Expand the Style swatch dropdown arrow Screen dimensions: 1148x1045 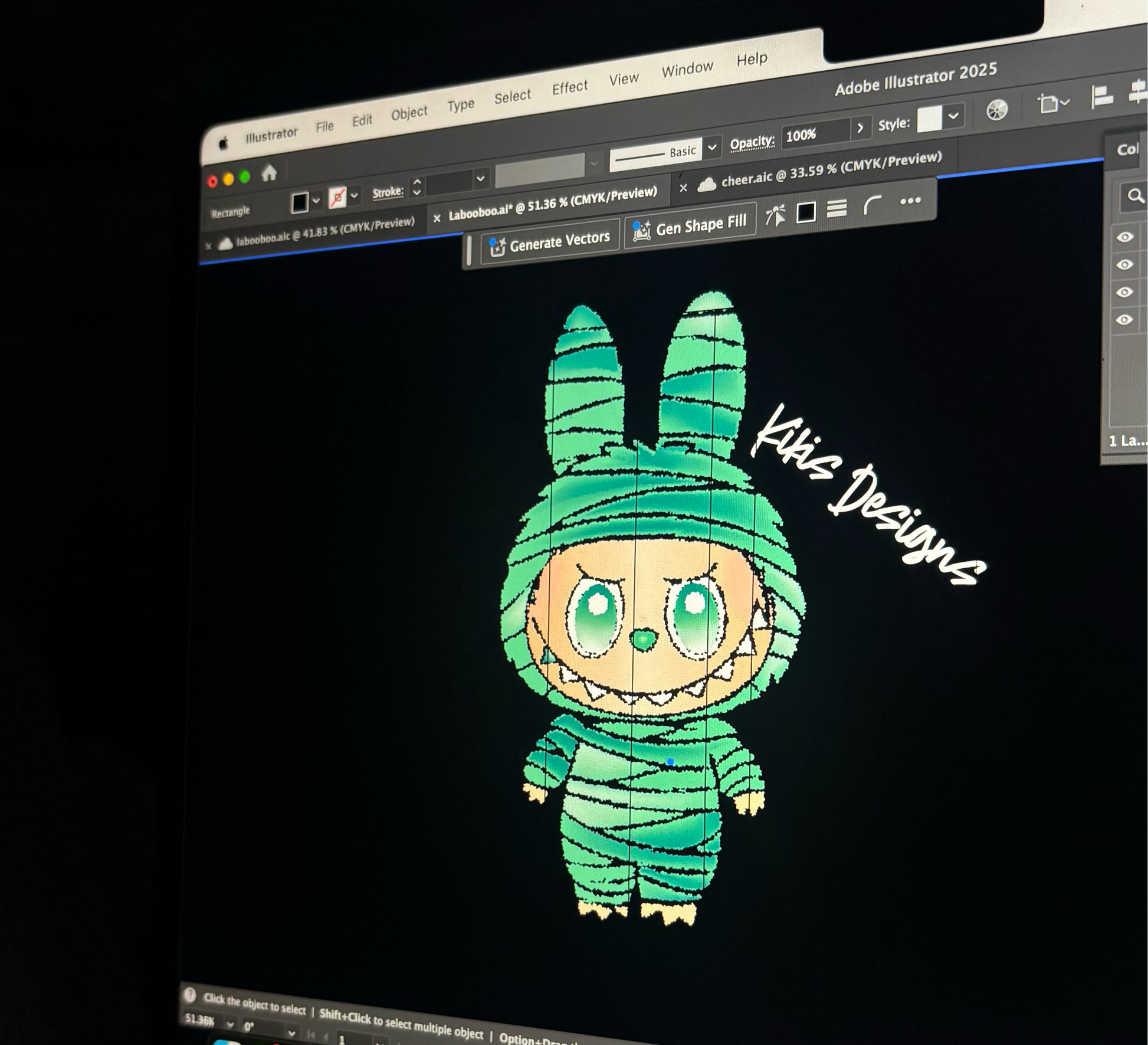(953, 116)
